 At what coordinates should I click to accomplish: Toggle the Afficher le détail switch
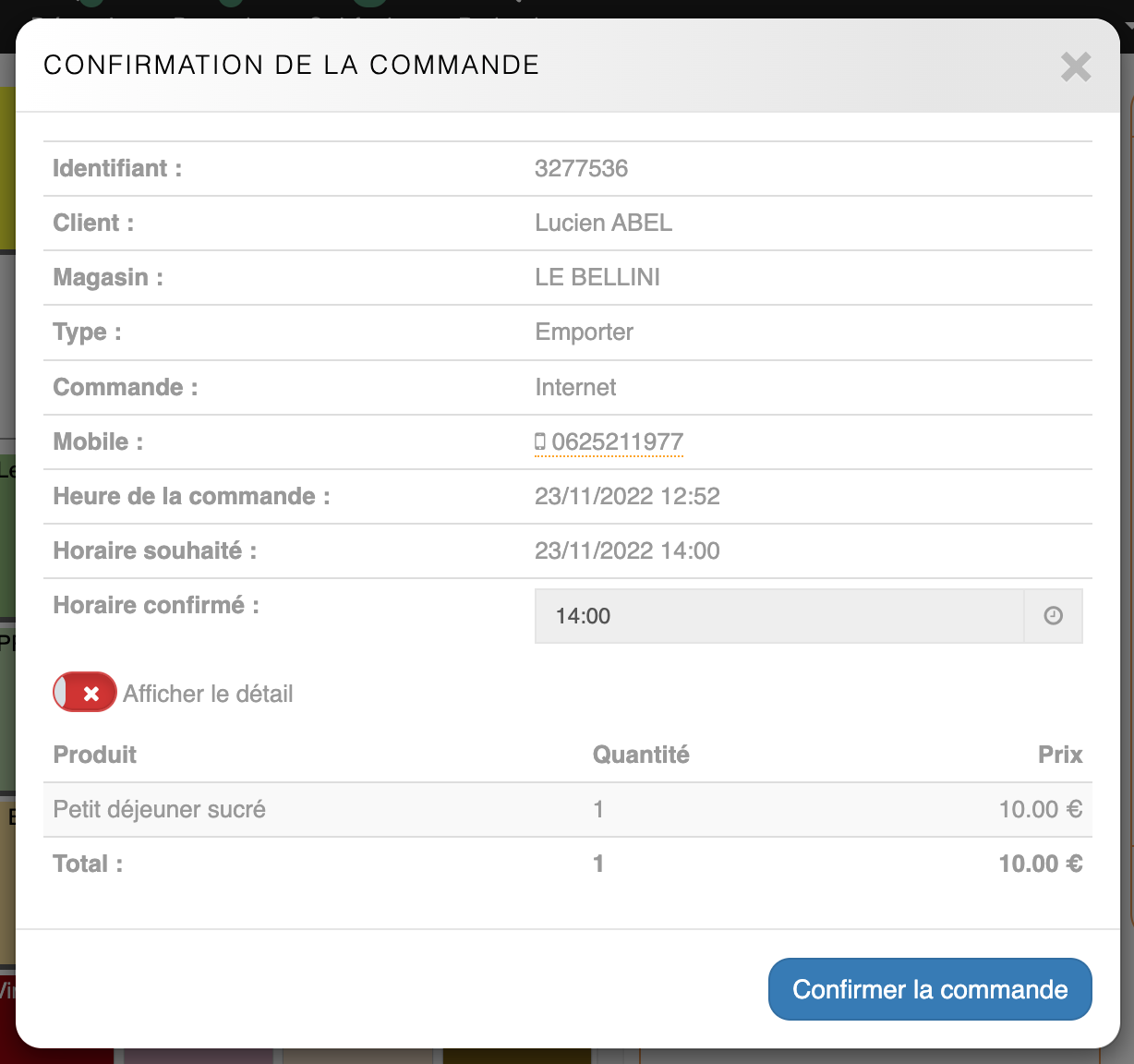[85, 693]
